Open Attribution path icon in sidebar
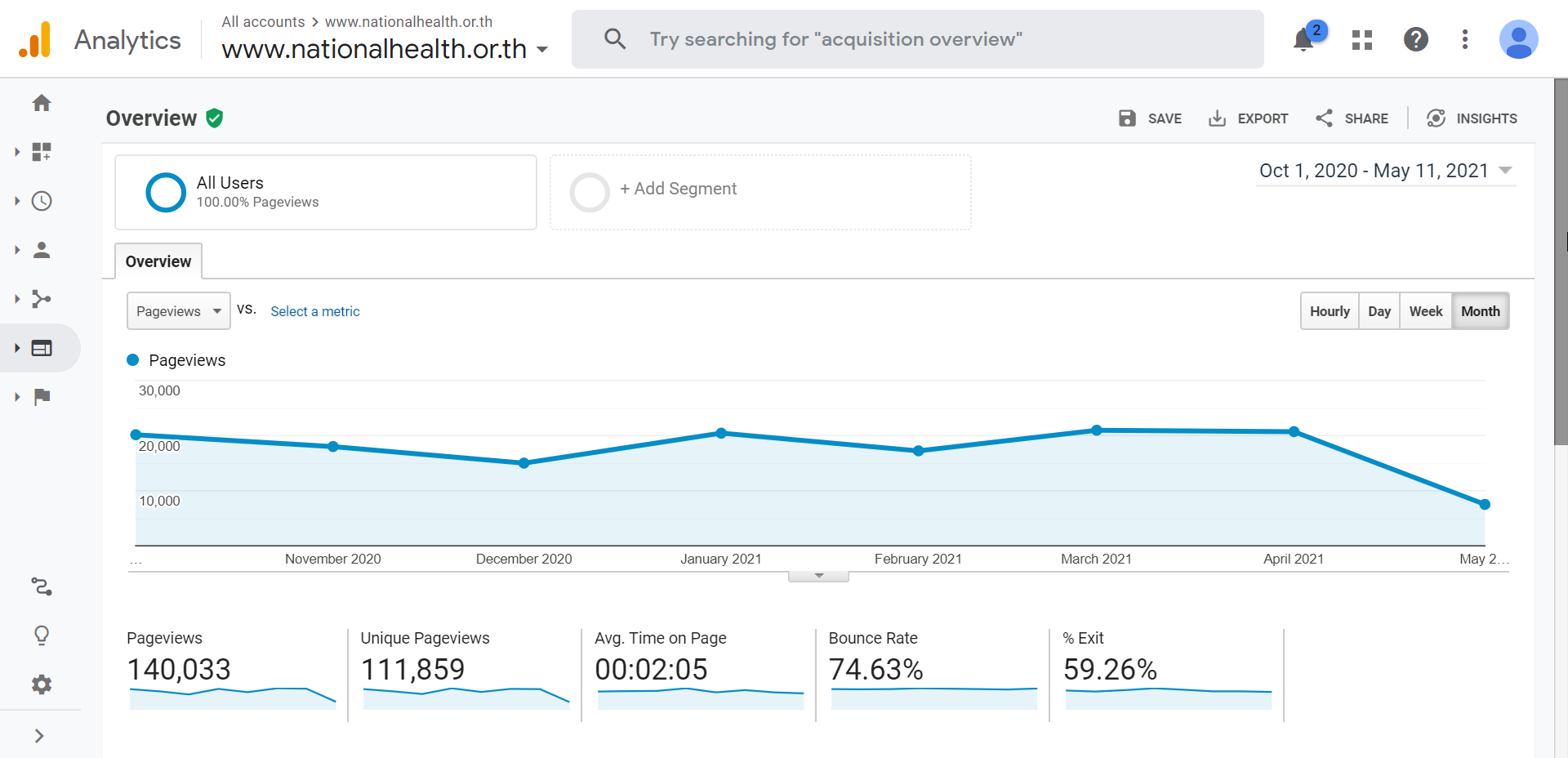This screenshot has height=758, width=1568. [42, 586]
